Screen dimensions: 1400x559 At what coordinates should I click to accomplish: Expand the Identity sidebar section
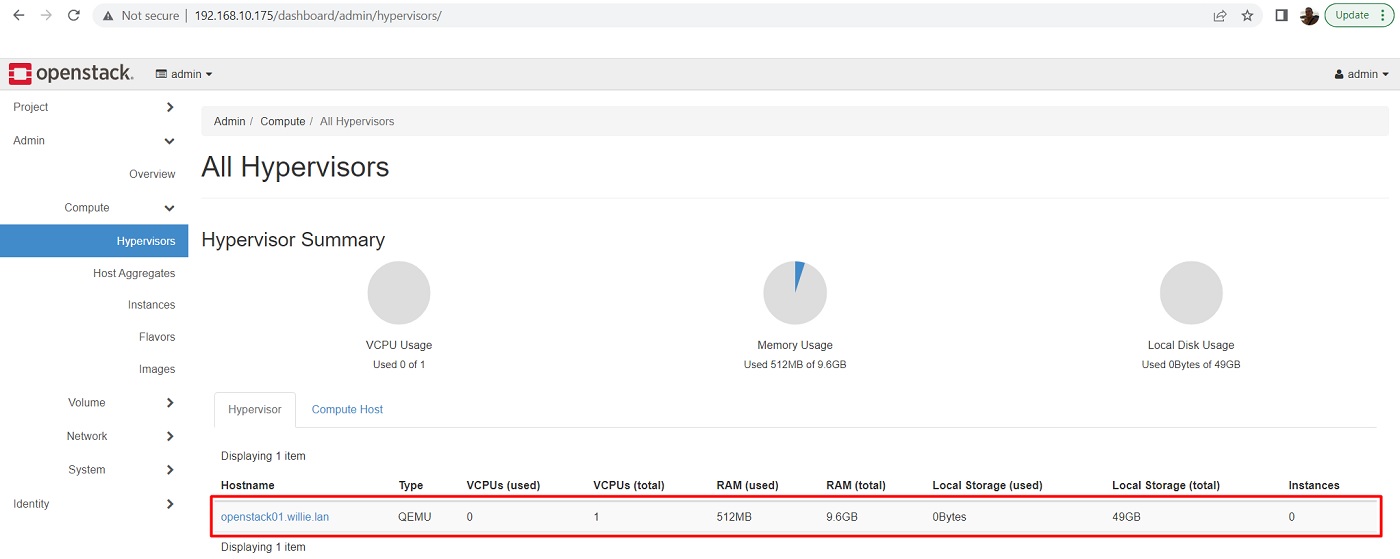94,504
